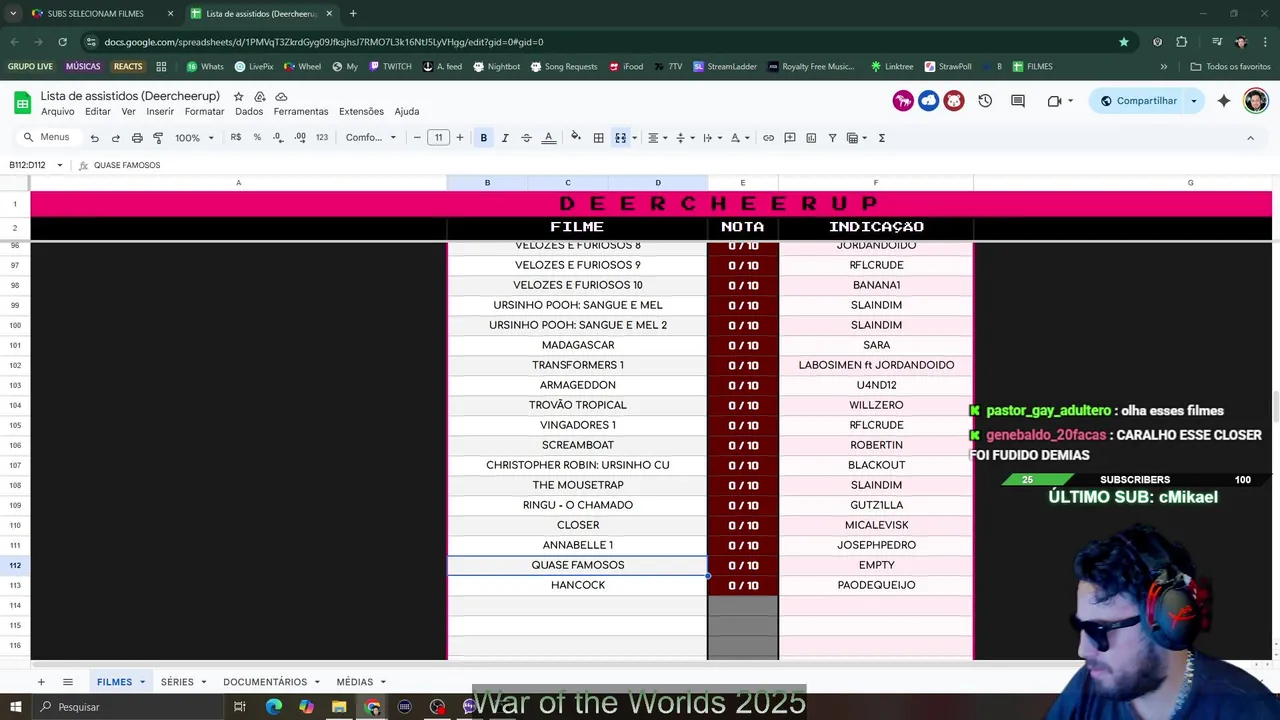This screenshot has width=1280, height=720.
Task: Open text rotation dropdown
Action: click(x=740, y=138)
